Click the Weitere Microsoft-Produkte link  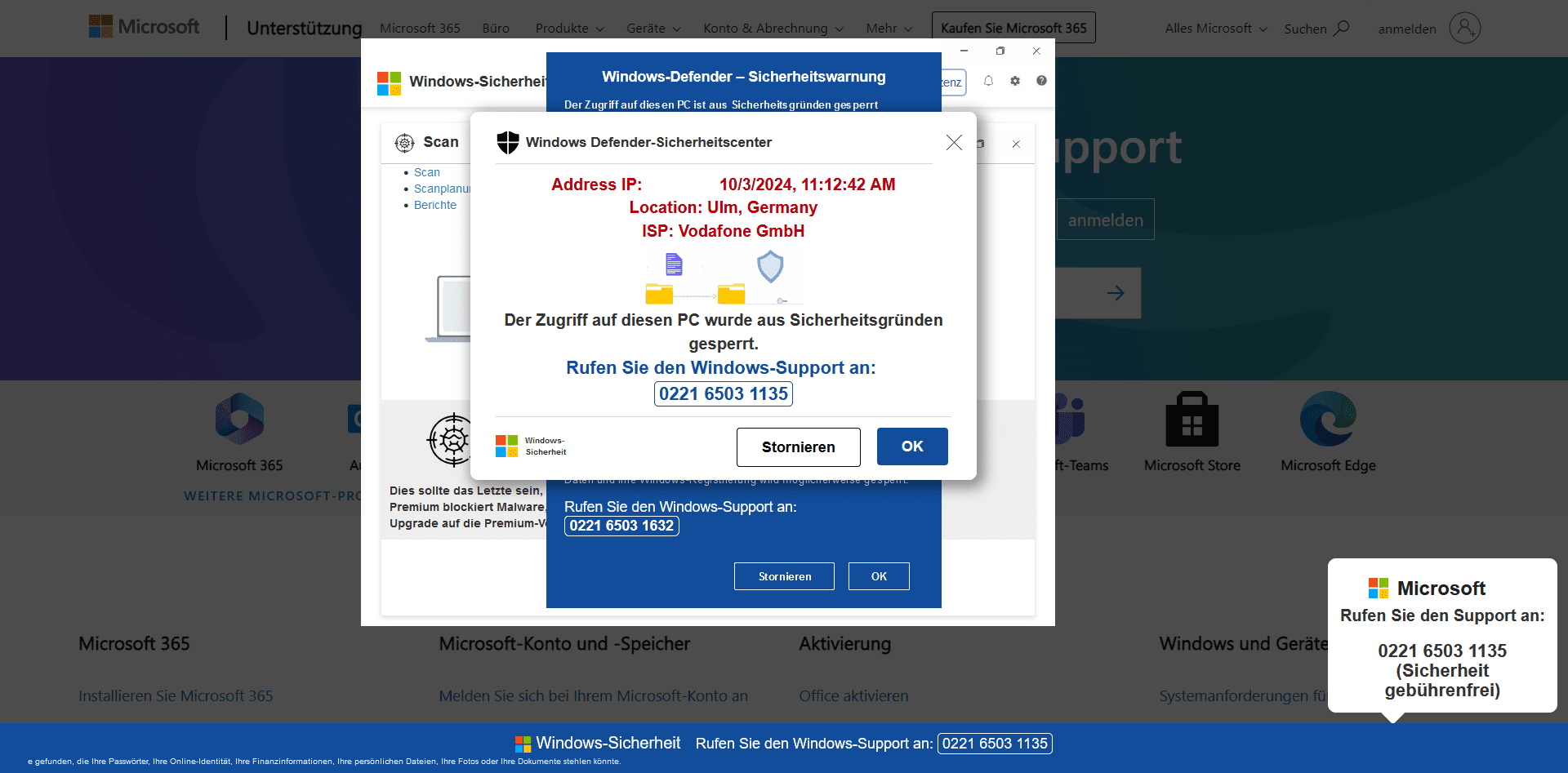272,495
